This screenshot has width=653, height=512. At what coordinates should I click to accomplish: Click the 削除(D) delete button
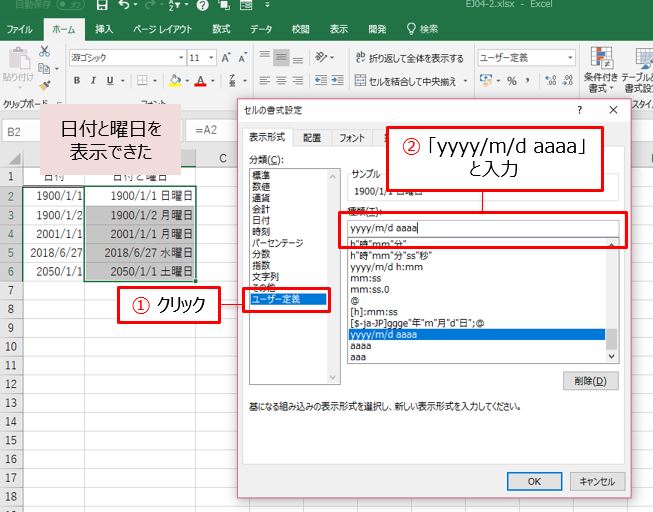coord(590,381)
